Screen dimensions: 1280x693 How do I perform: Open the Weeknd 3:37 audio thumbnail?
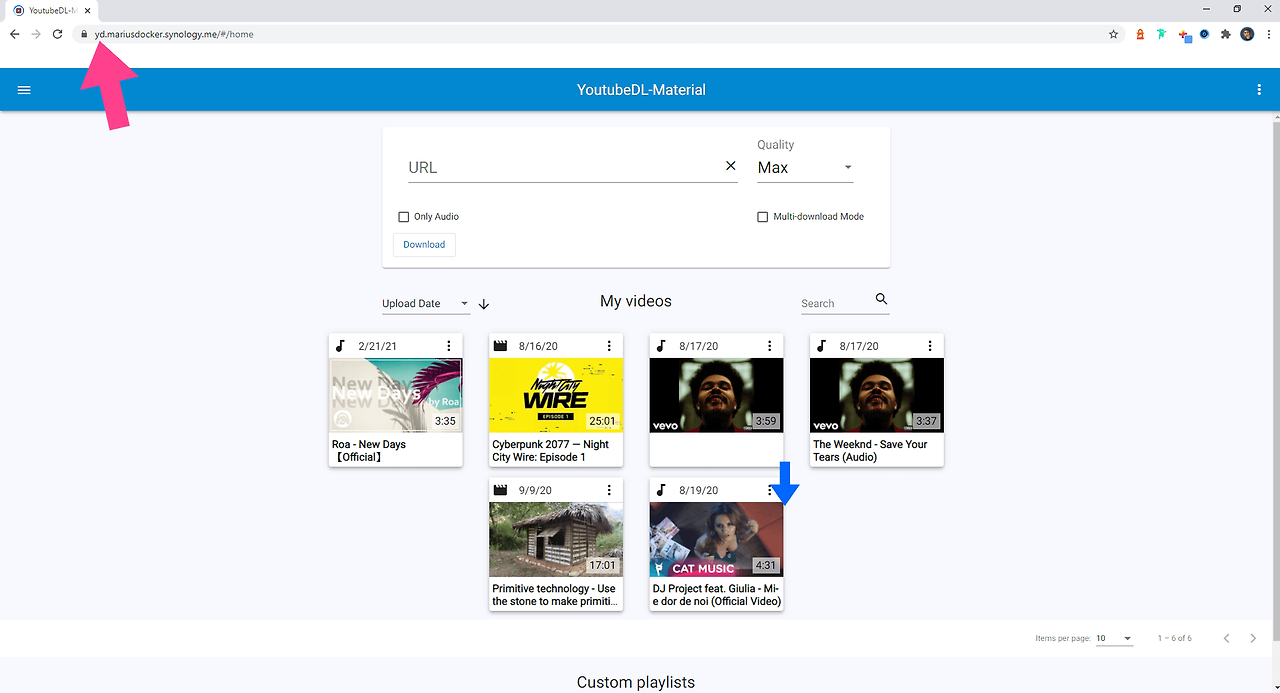pos(877,395)
